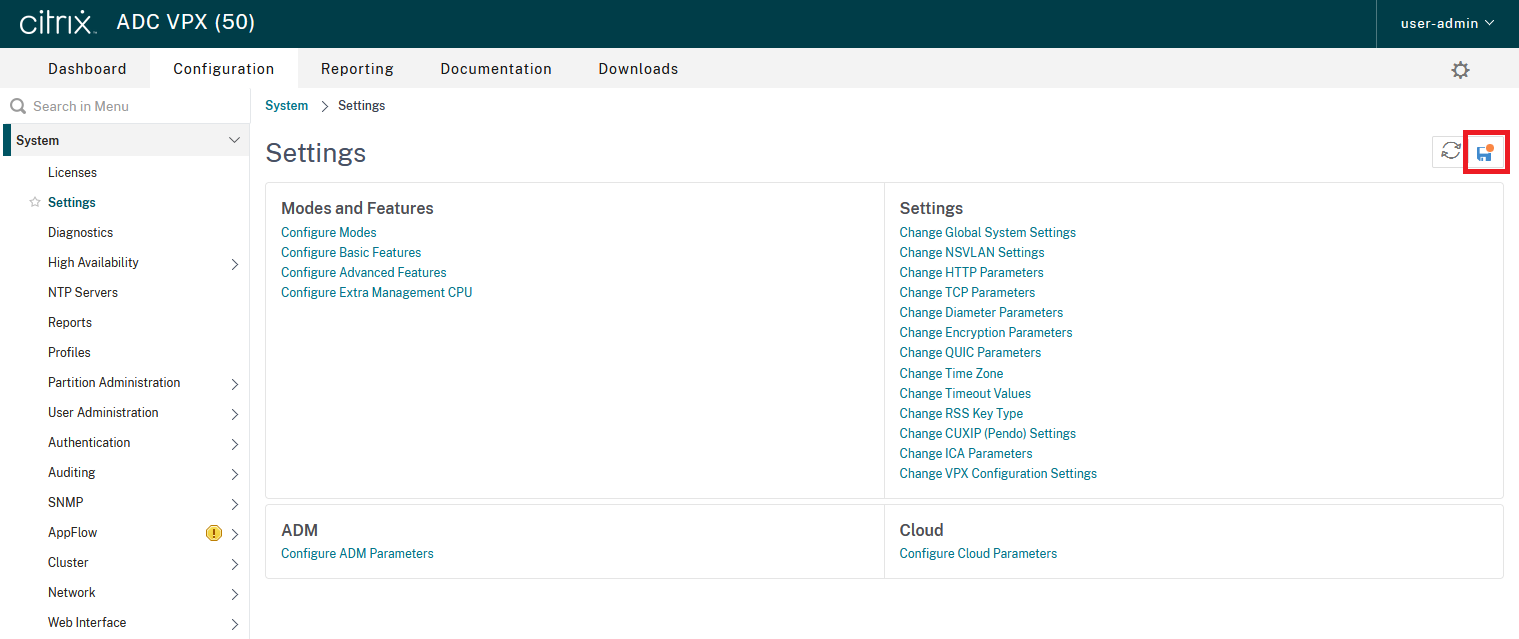Select Licenses in the System menu
The height and width of the screenshot is (639, 1519).
72,172
